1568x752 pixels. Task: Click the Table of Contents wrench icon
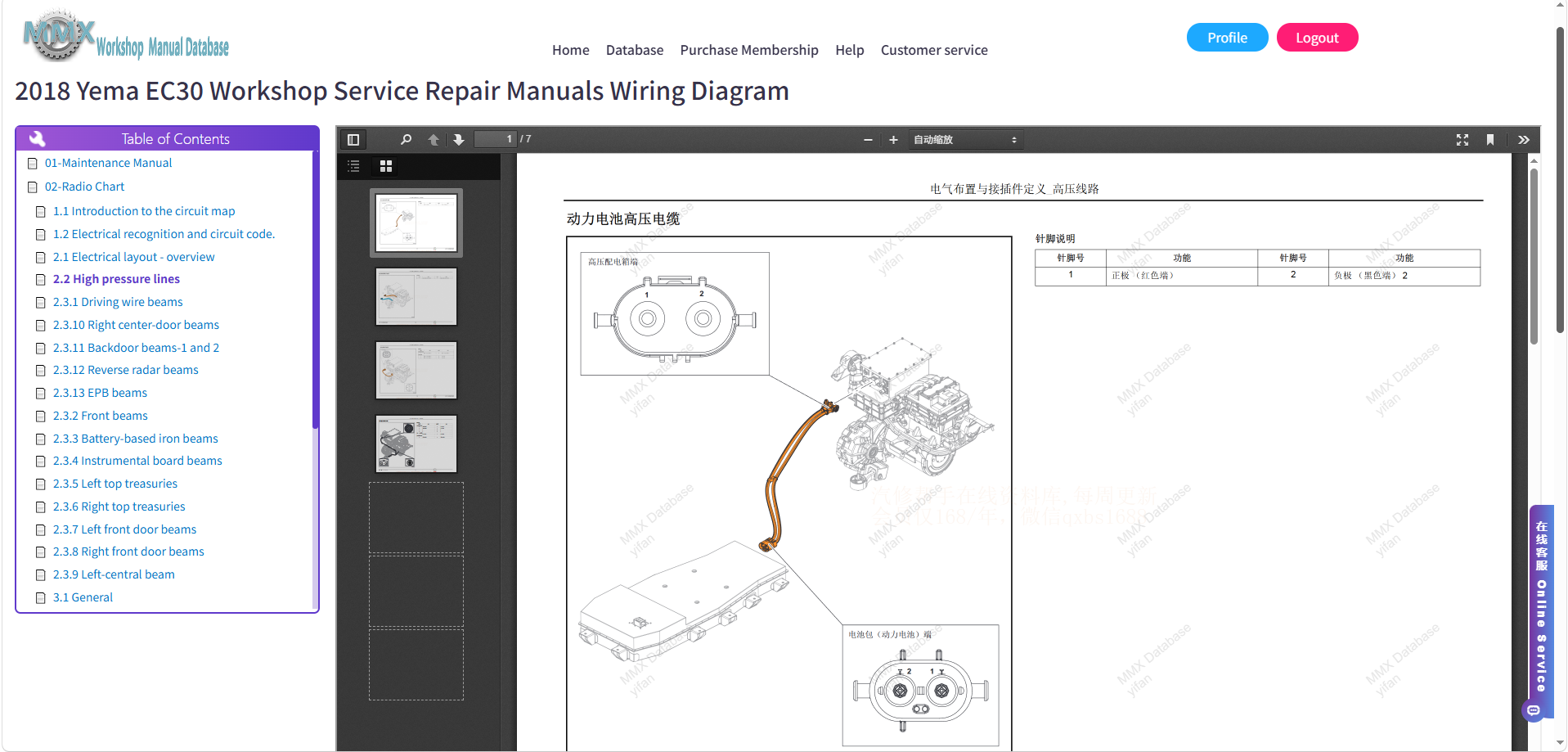point(37,138)
